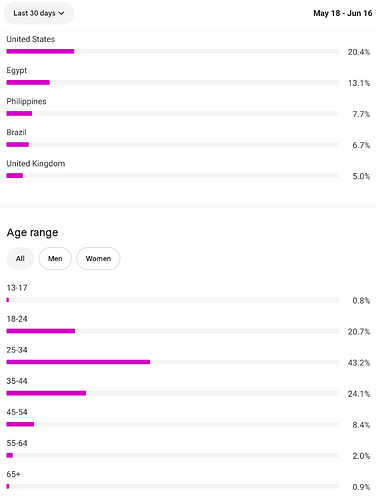Click the 25-34 age range bar
The height and width of the screenshot is (500, 376).
[172, 362]
